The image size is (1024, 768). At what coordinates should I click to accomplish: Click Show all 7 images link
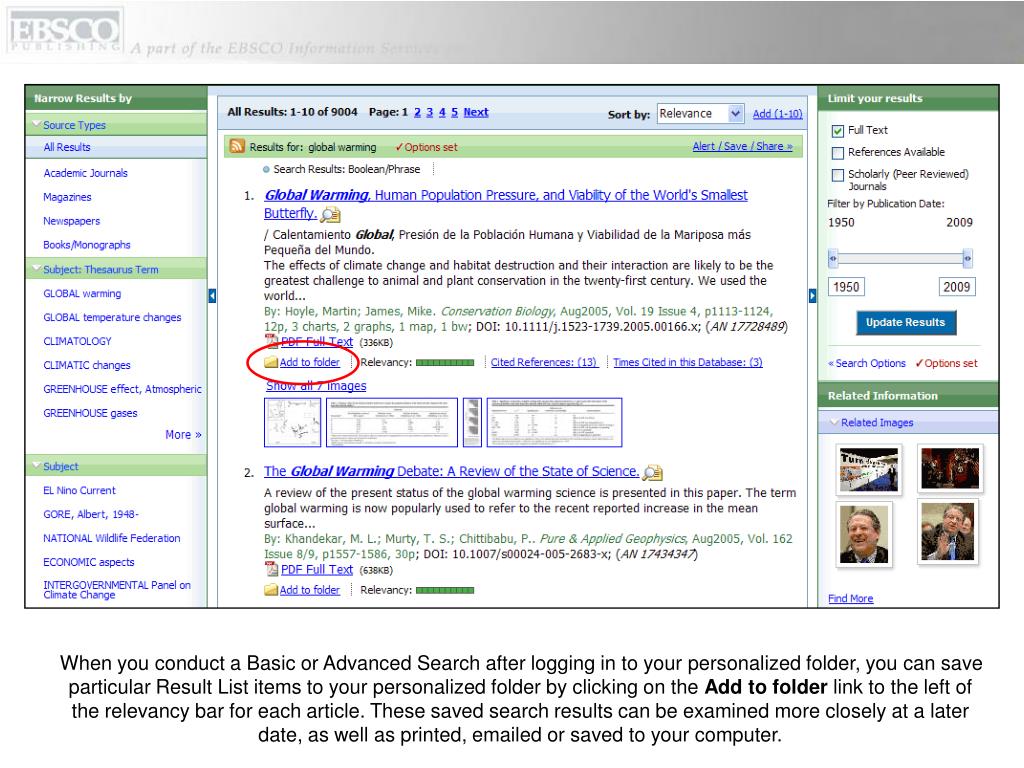[316, 386]
